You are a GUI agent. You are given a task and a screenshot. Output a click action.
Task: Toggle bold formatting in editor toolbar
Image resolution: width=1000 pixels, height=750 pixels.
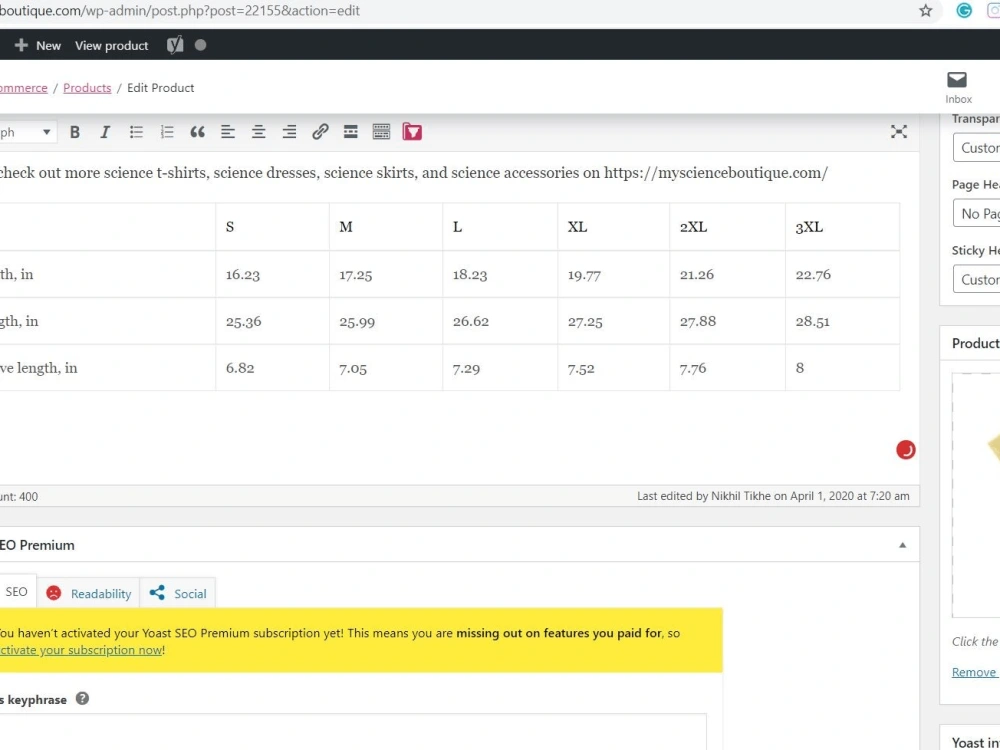point(75,132)
